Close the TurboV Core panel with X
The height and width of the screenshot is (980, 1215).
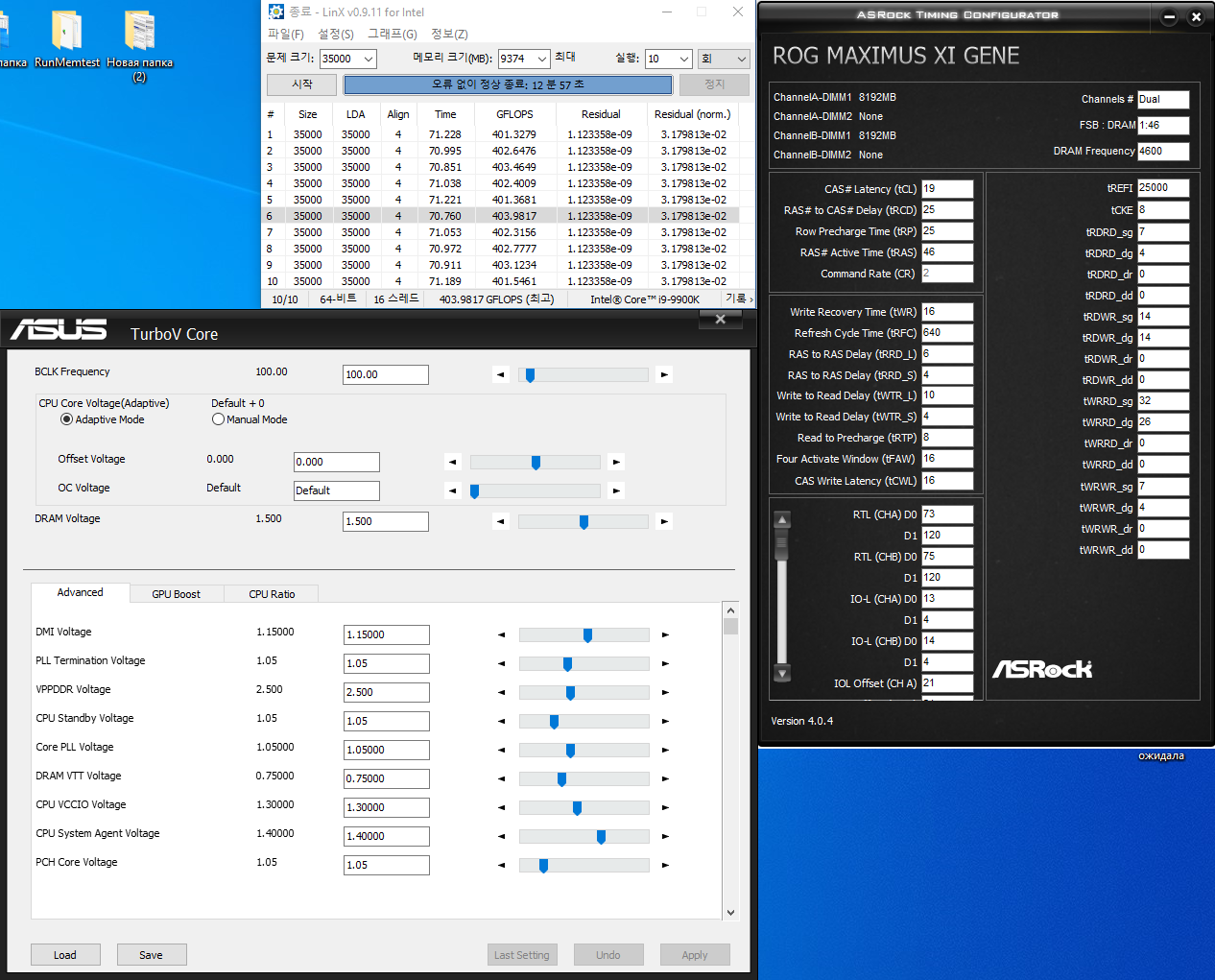721,320
